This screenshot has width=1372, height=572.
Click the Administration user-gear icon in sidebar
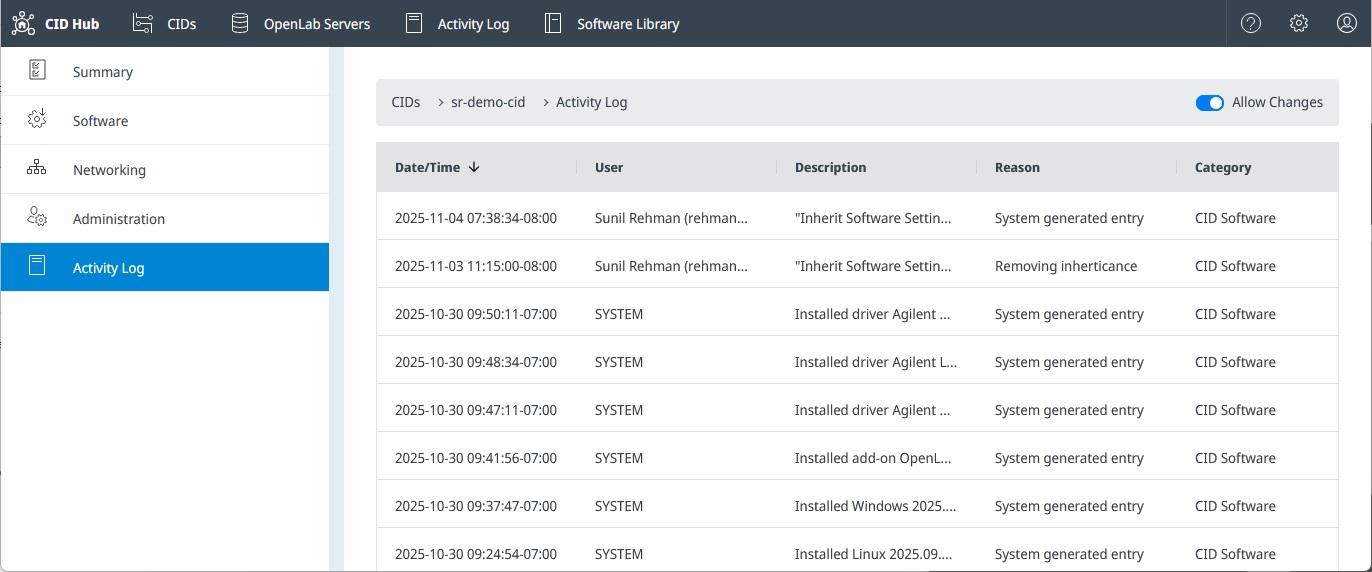point(37,218)
